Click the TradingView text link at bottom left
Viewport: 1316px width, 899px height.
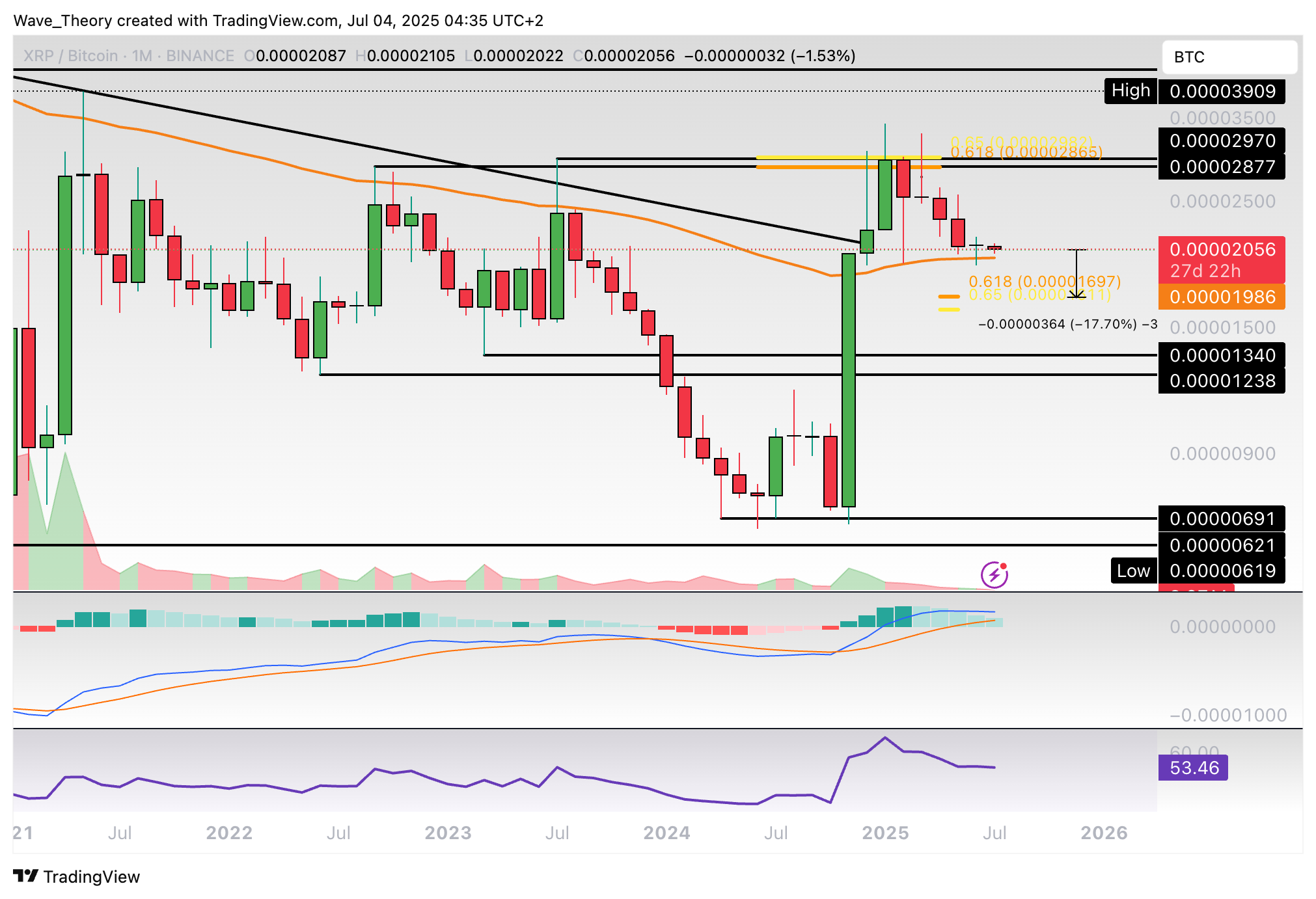pos(91,877)
